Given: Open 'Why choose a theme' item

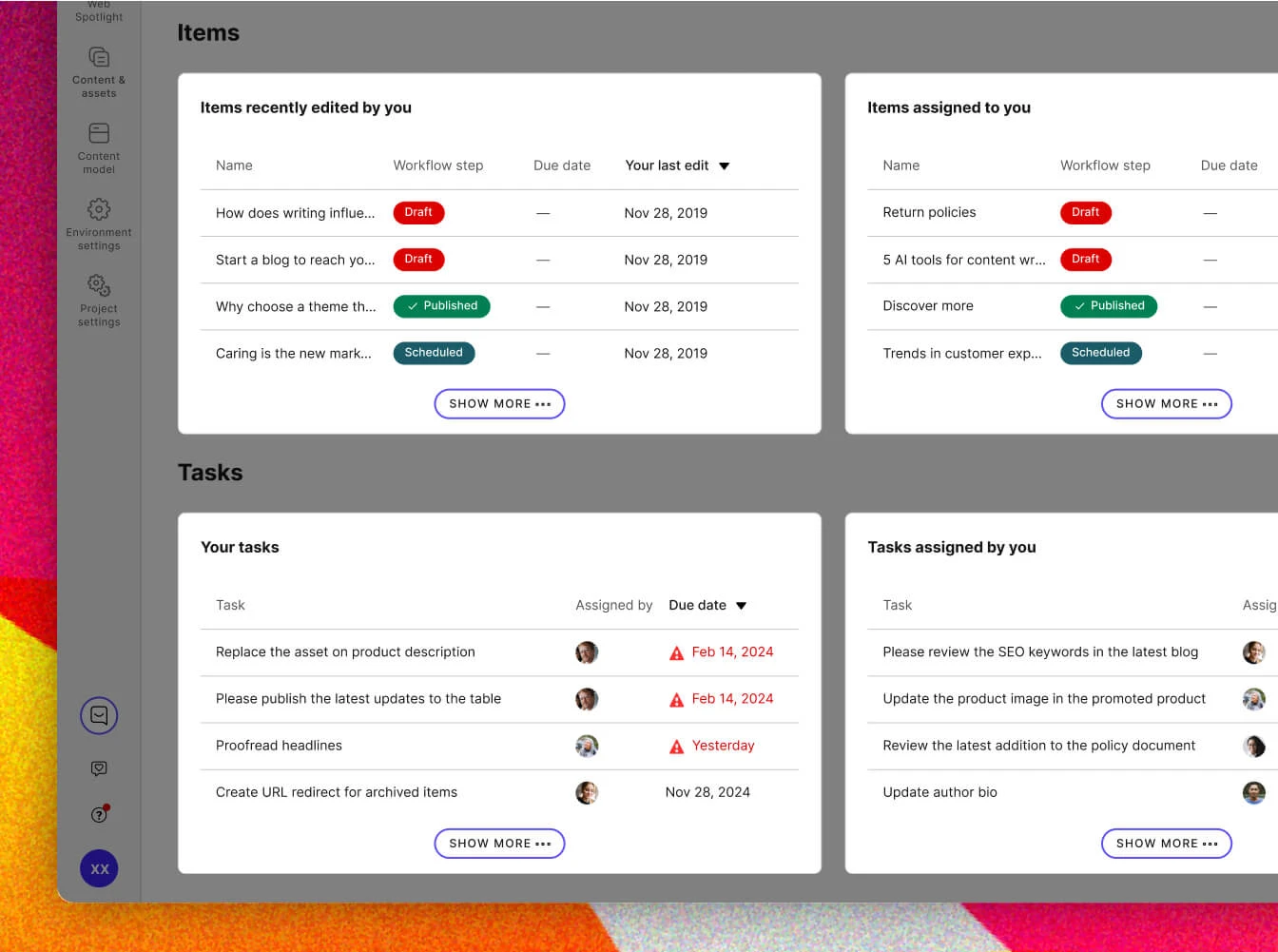Looking at the screenshot, I should [x=296, y=306].
